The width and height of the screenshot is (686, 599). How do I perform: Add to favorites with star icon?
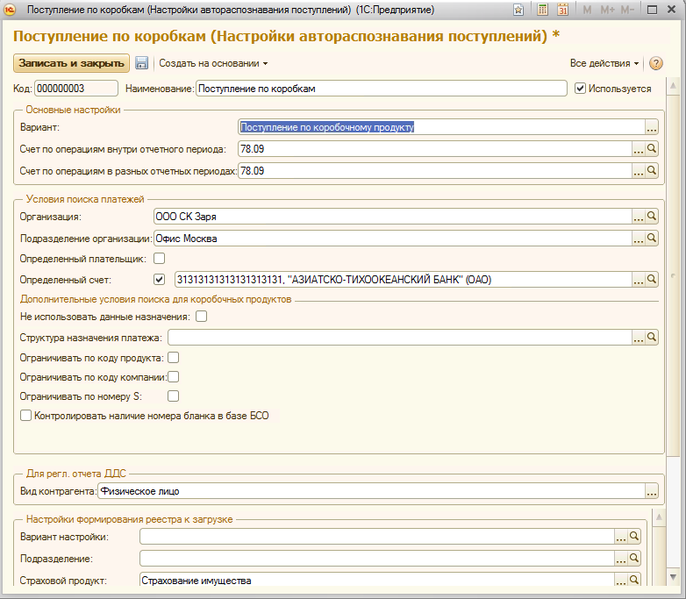(518, 10)
